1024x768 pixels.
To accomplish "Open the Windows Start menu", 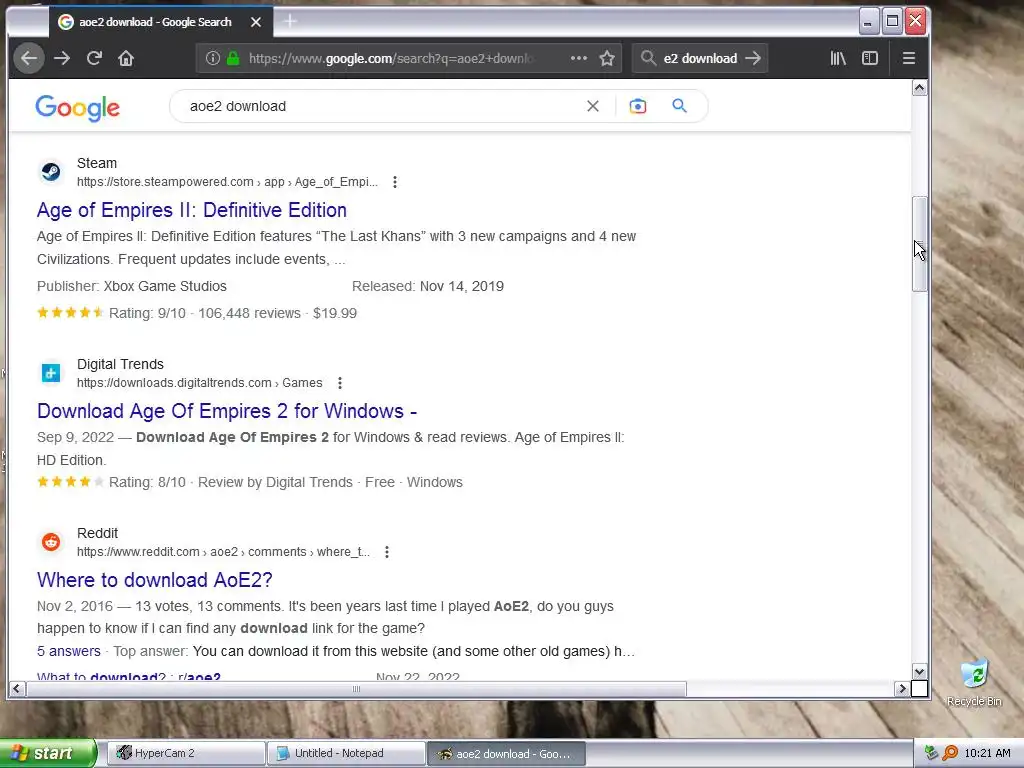I will [x=47, y=753].
